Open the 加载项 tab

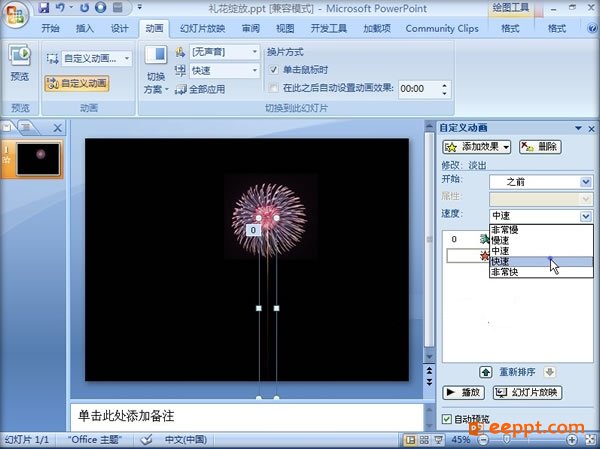[377, 28]
